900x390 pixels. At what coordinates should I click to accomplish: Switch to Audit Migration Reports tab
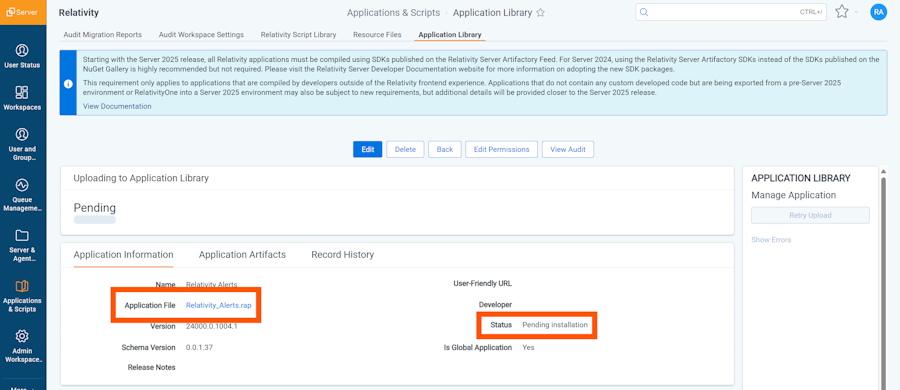pos(102,34)
